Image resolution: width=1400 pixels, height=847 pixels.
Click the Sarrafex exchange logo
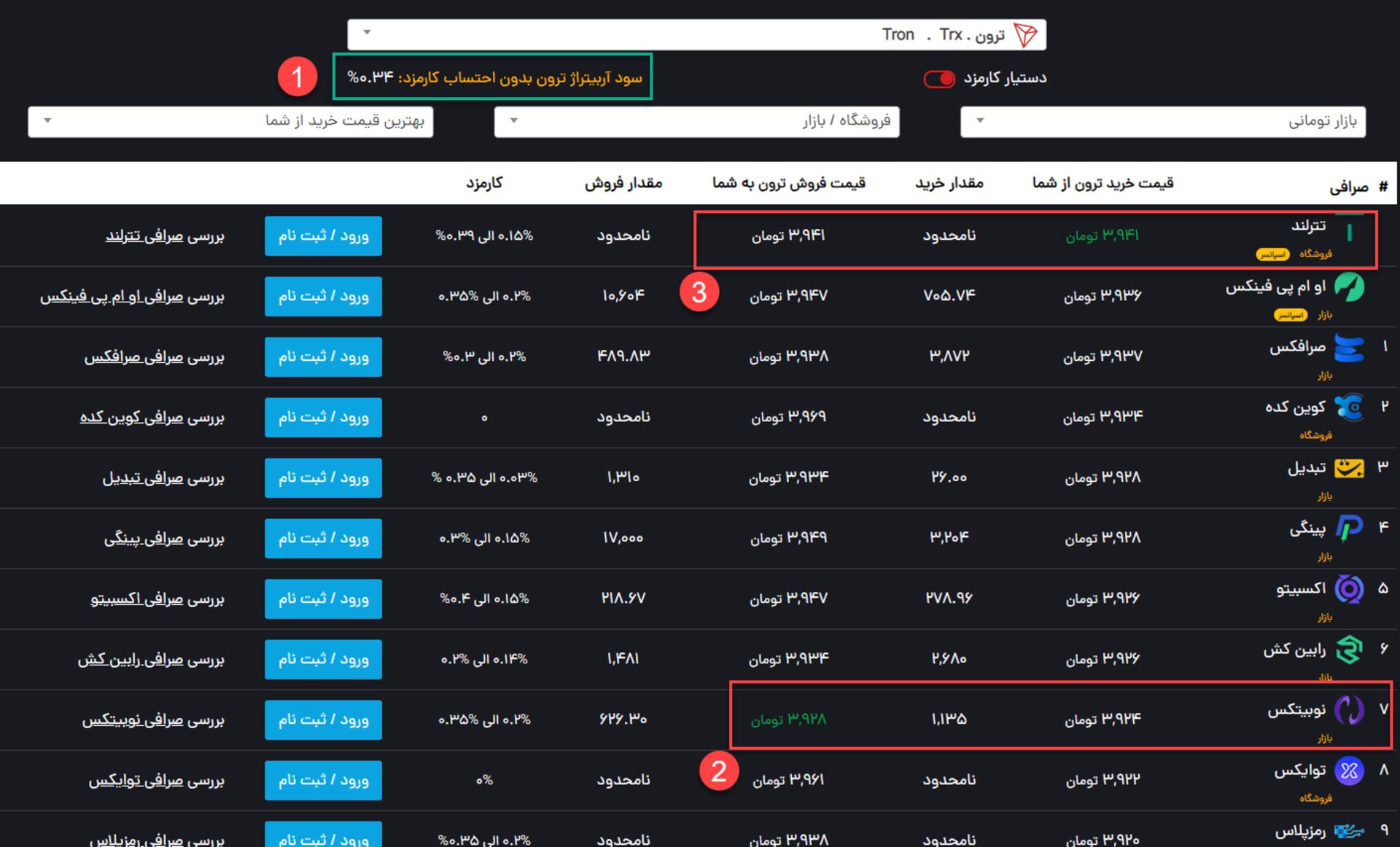1349,348
